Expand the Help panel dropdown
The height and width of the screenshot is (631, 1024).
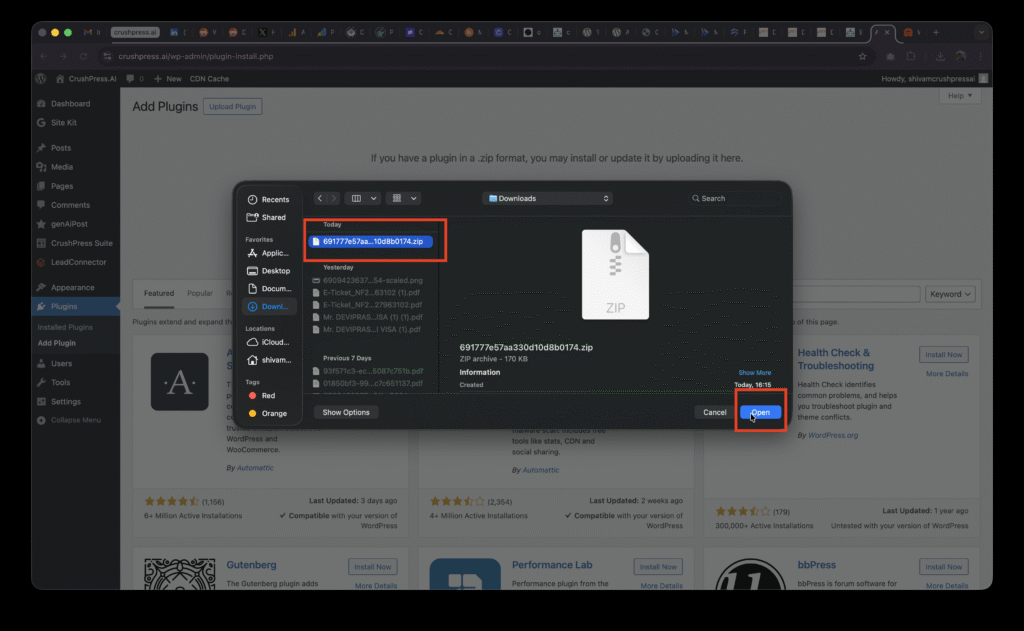pos(960,95)
